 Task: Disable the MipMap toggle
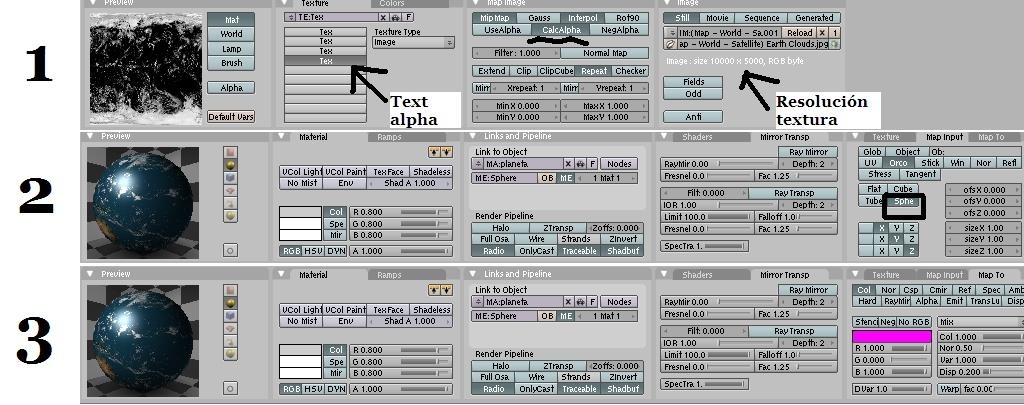494,18
